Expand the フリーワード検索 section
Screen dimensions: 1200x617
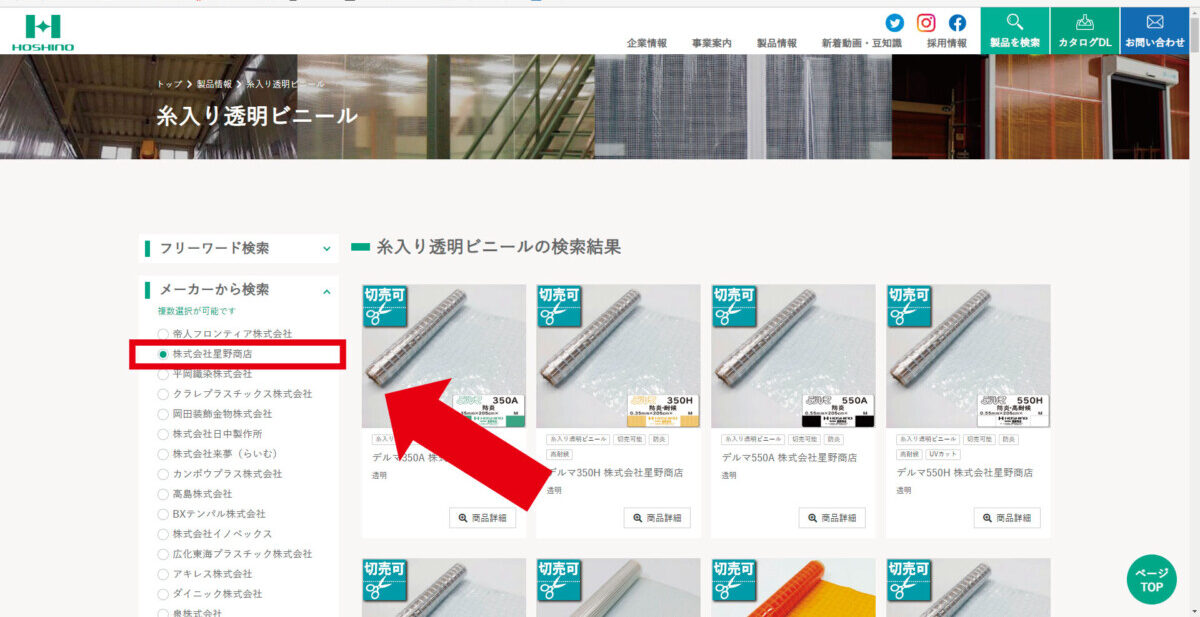pos(239,248)
